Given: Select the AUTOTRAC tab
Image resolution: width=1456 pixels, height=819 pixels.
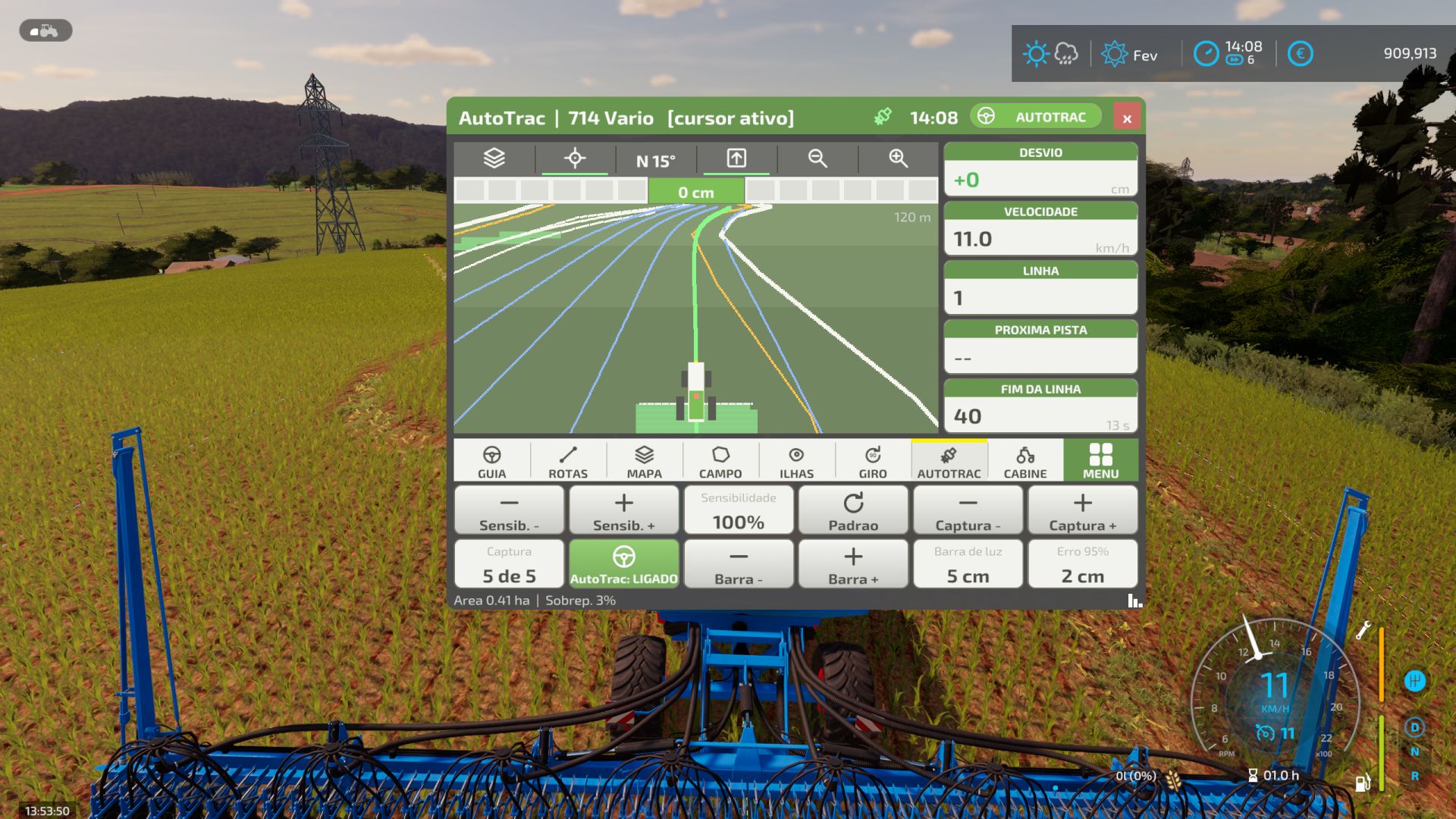Looking at the screenshot, I should click(949, 461).
